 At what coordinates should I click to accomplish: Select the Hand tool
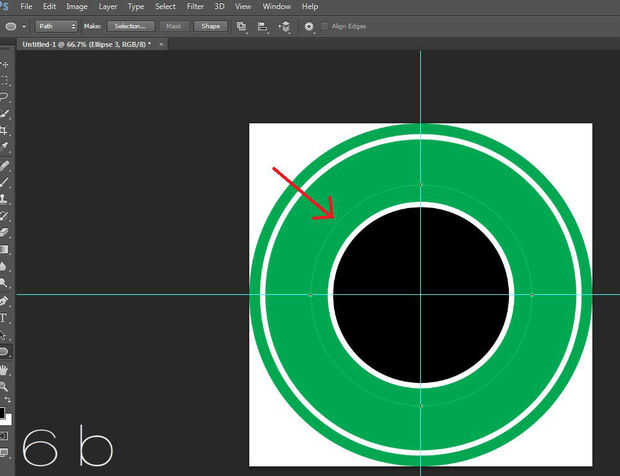coord(4,369)
